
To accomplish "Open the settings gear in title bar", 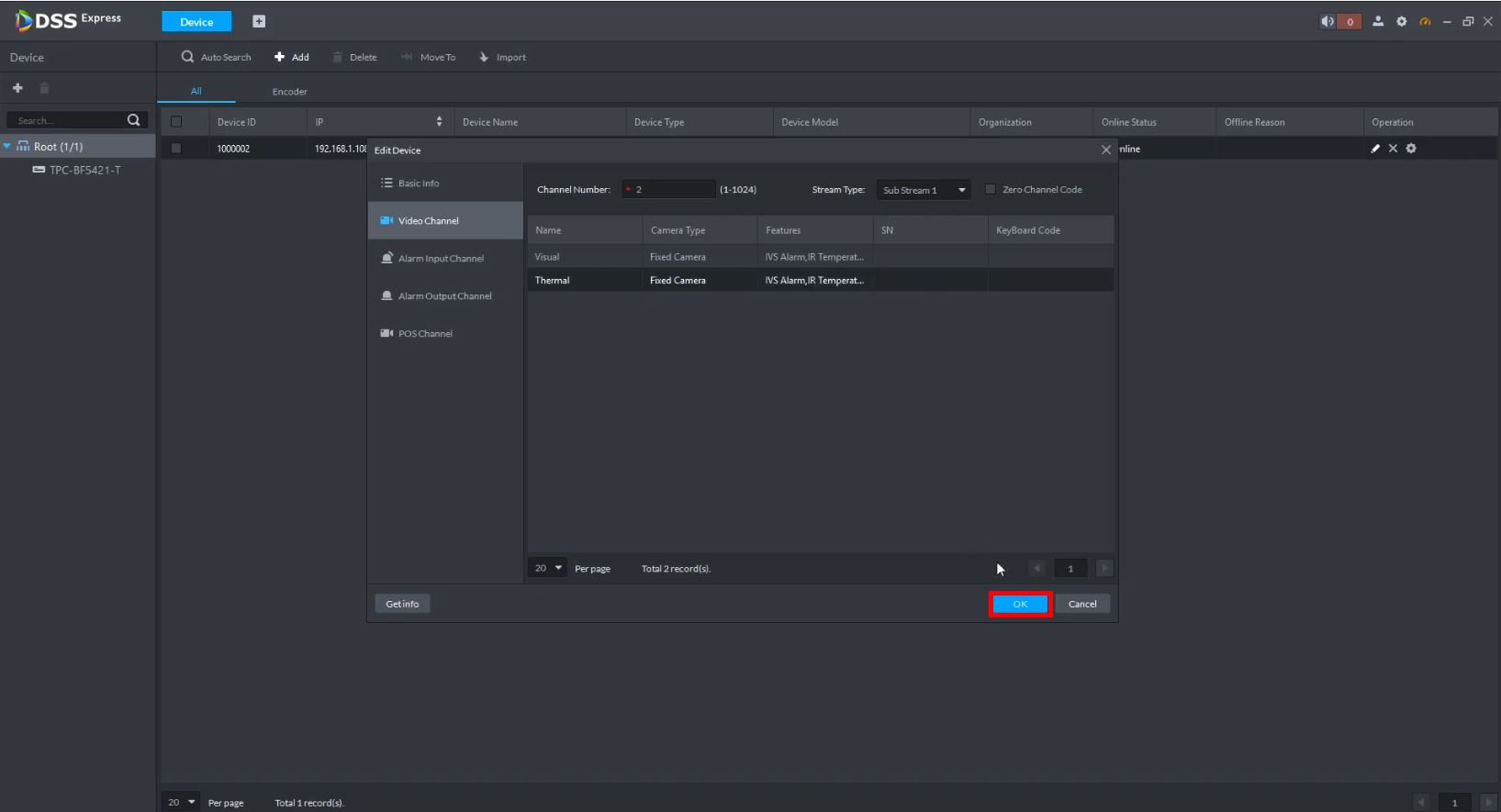I will tap(1401, 22).
